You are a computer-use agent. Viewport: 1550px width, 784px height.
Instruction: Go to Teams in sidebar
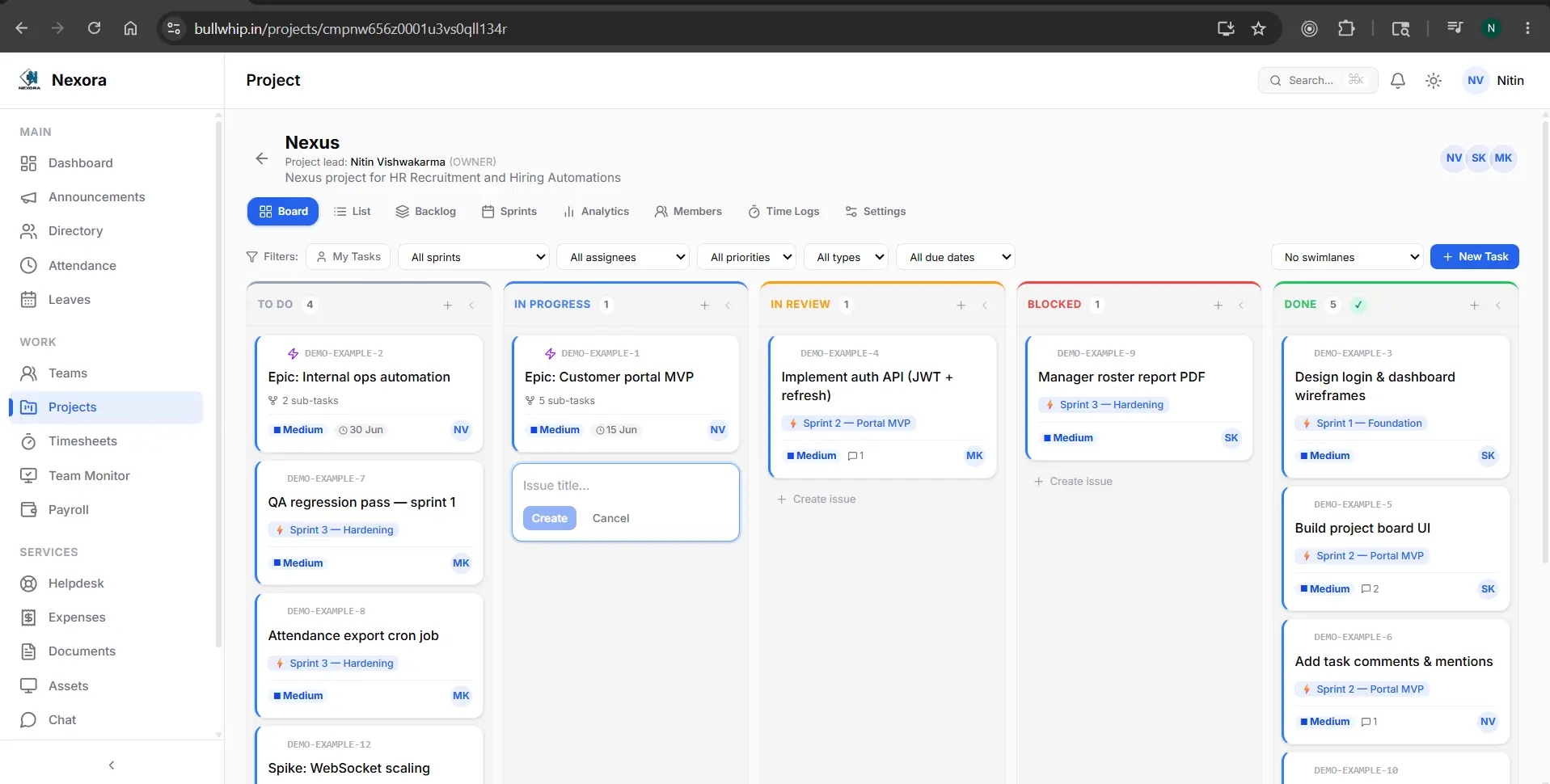click(106, 373)
